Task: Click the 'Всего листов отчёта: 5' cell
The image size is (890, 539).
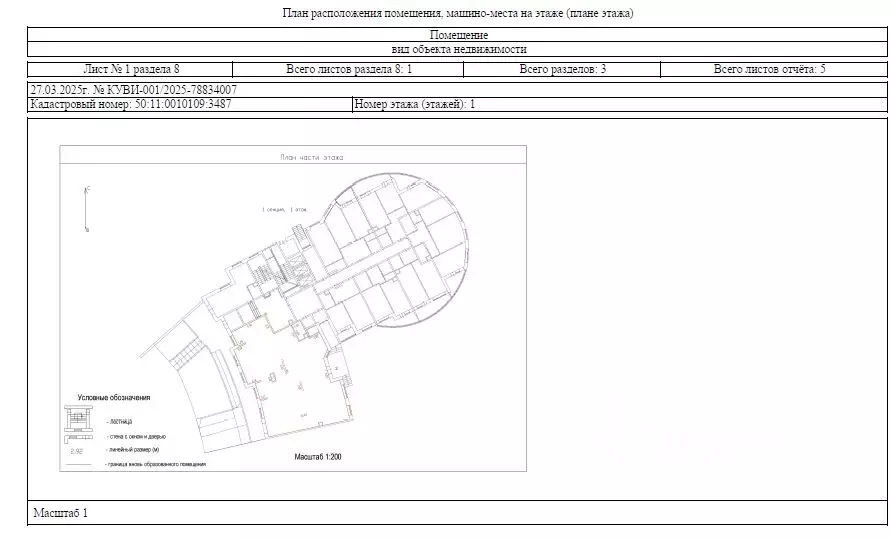Action: (768, 69)
